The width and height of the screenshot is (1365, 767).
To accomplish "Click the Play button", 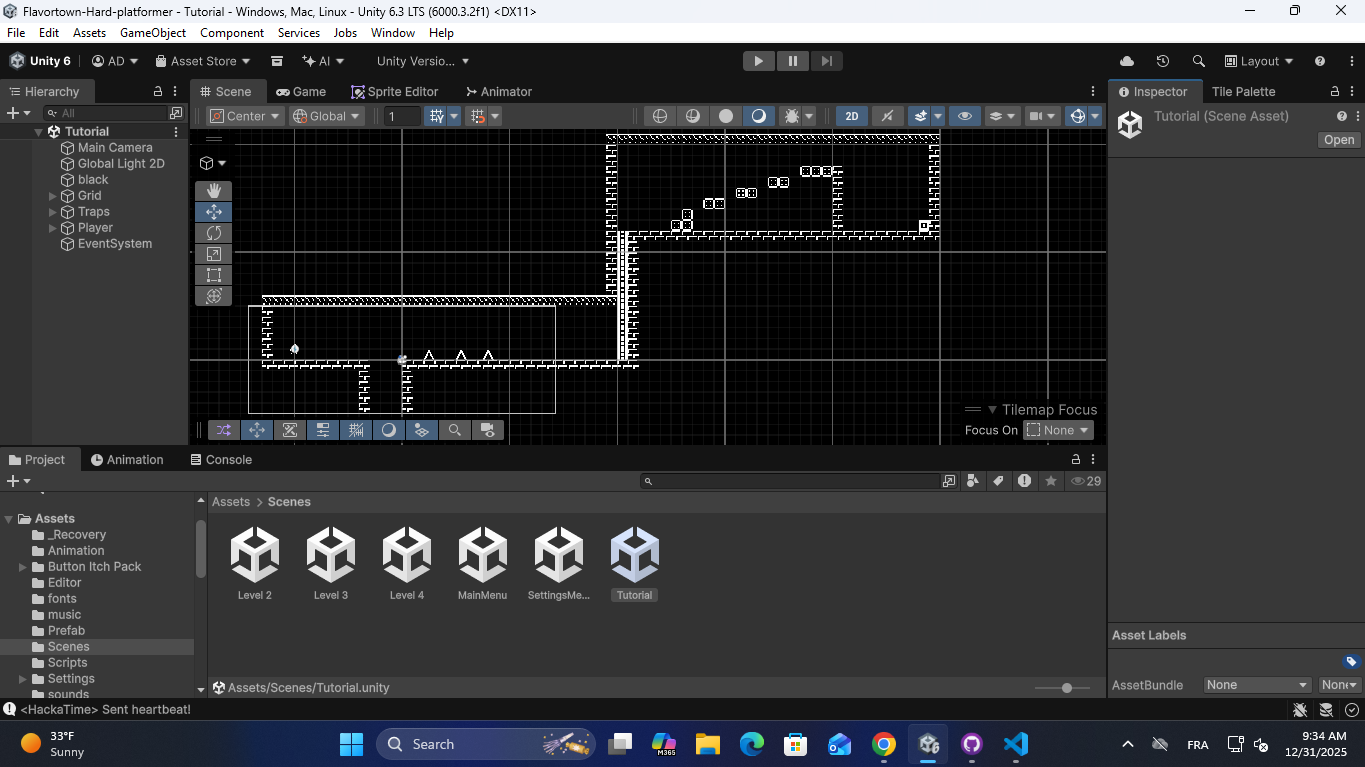I will pos(758,61).
